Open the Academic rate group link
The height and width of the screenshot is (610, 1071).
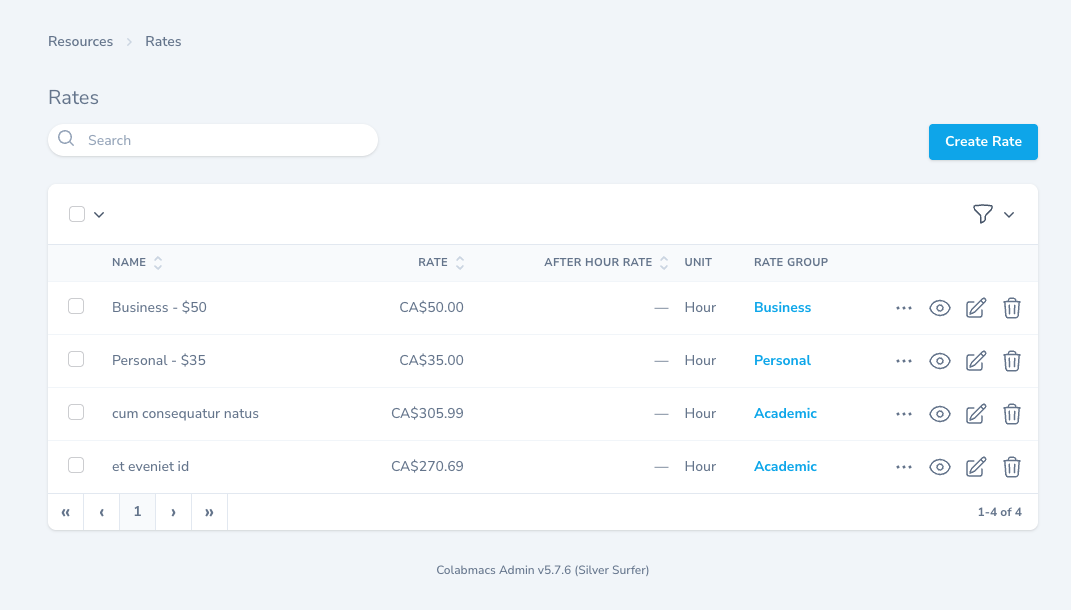(785, 413)
